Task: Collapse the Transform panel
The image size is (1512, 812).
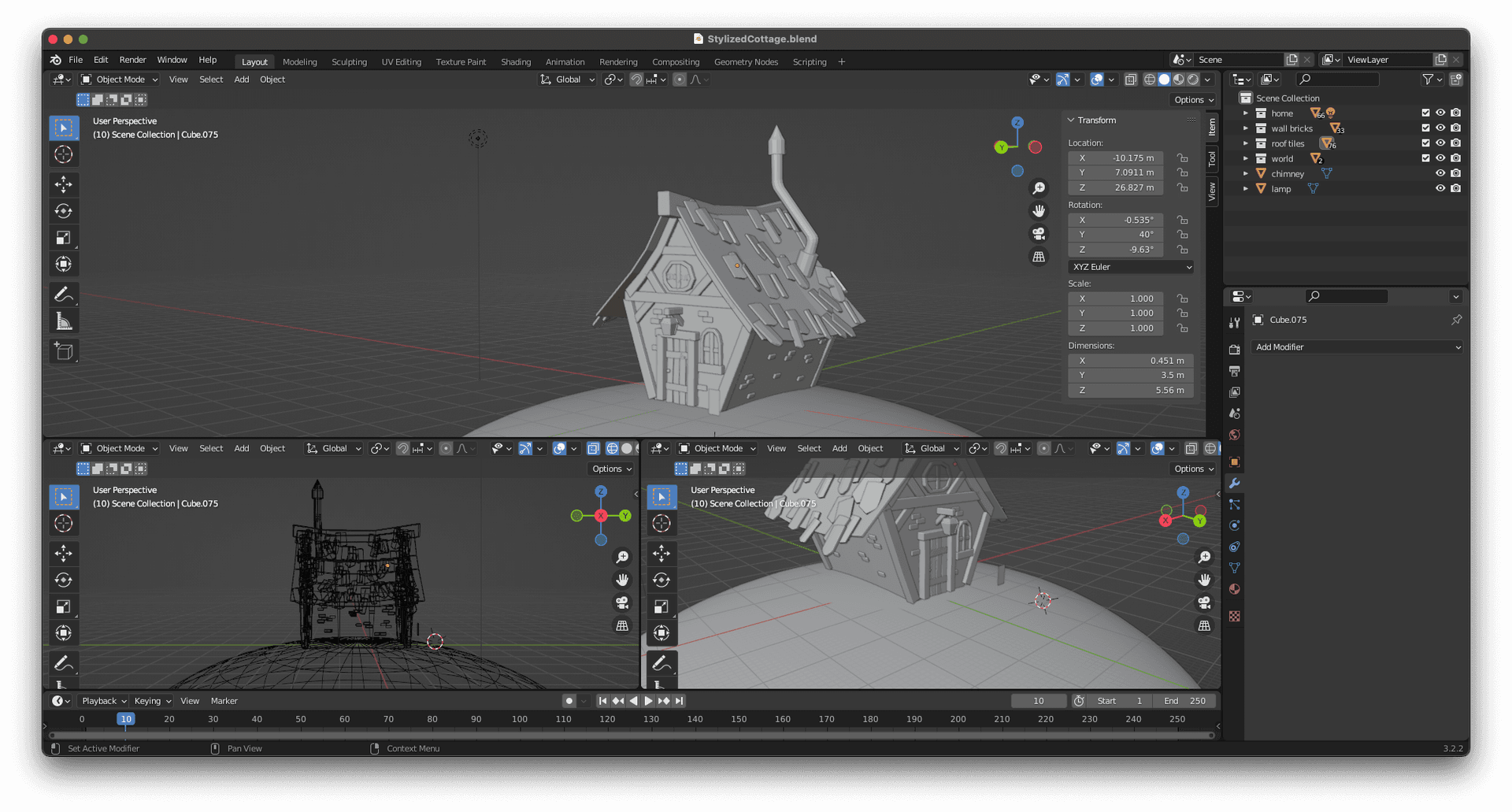Action: coord(1071,121)
